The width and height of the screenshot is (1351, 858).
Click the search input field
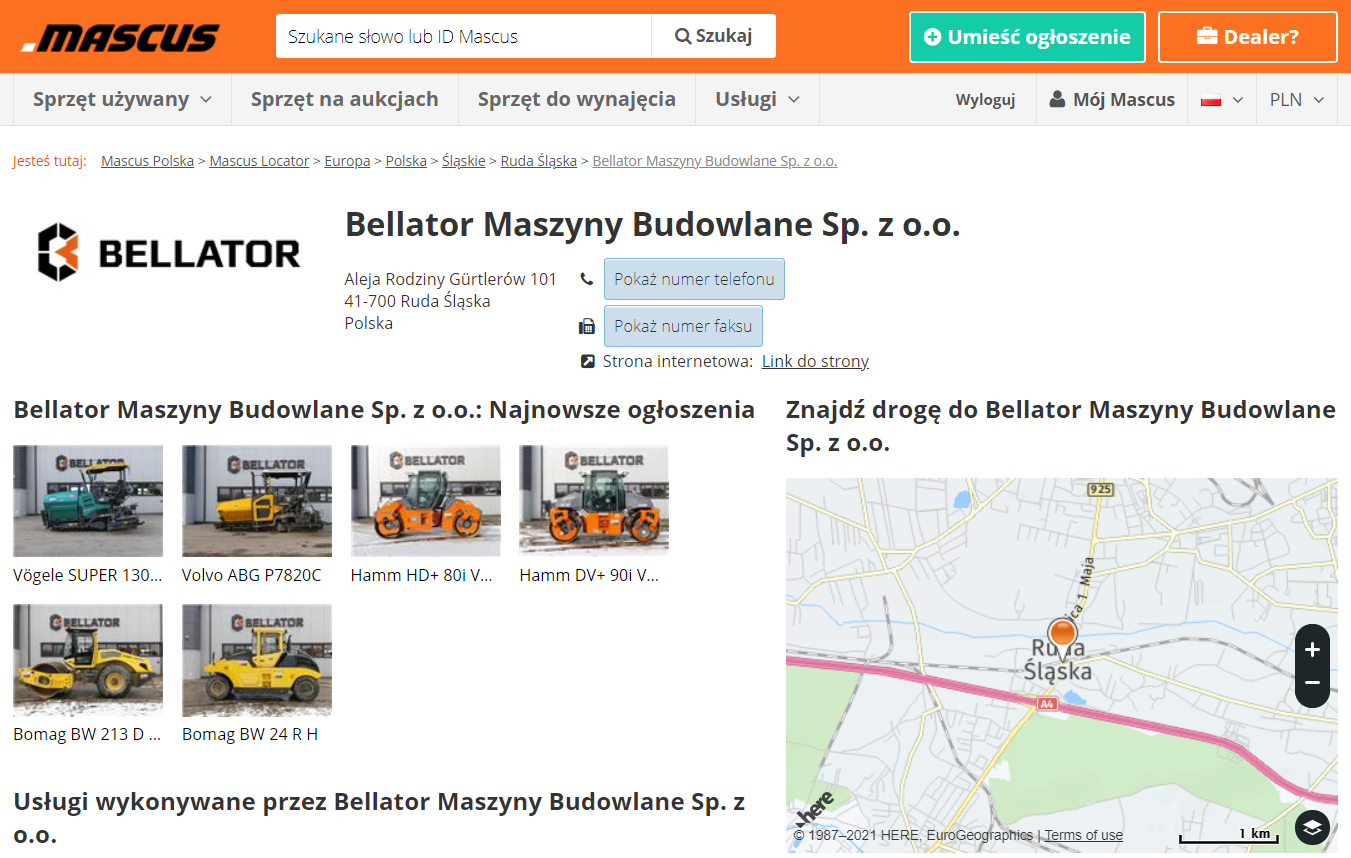click(463, 36)
